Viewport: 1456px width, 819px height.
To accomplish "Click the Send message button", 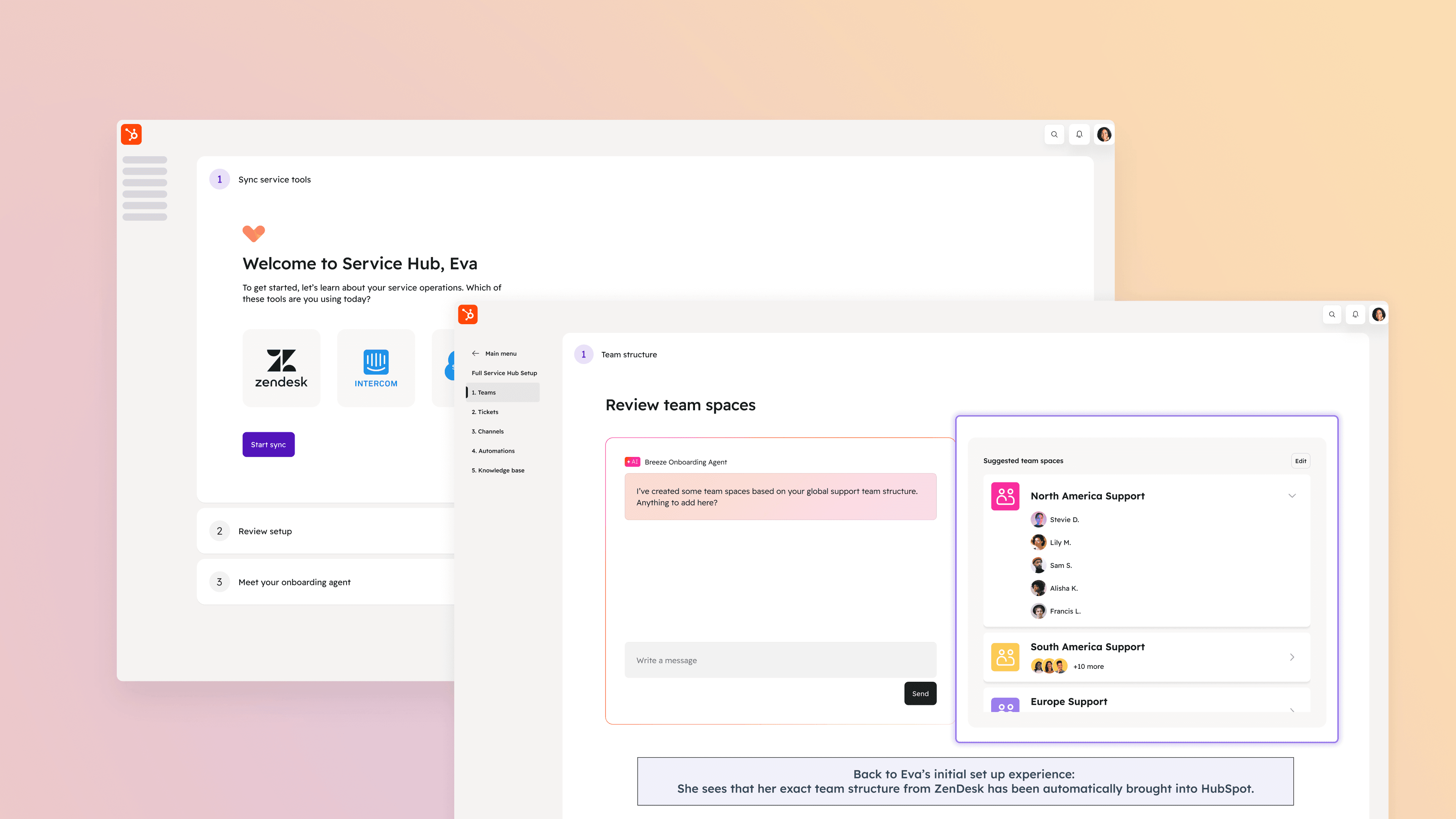I will [x=919, y=693].
